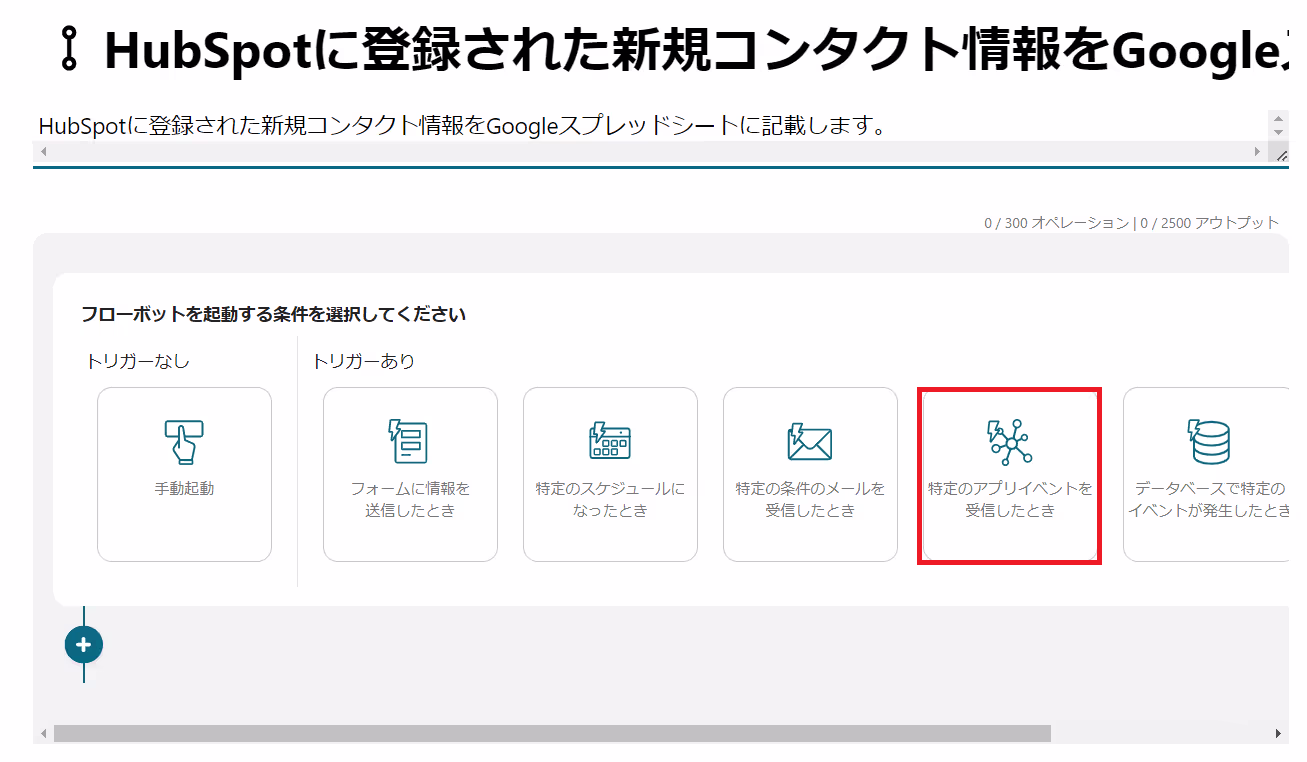The height and width of the screenshot is (762, 1307).
Task: Select the email received envelope icon
Action: (x=810, y=441)
